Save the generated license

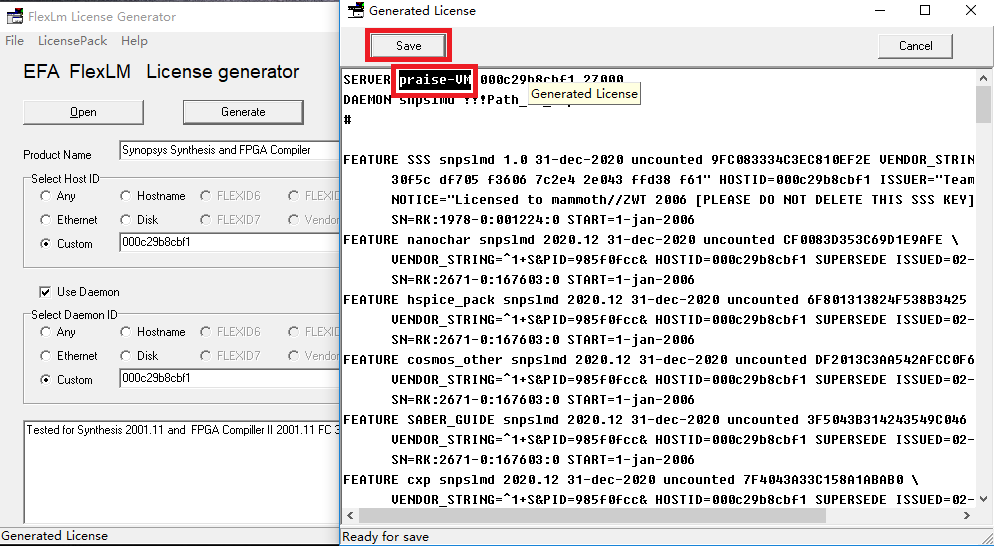[408, 46]
